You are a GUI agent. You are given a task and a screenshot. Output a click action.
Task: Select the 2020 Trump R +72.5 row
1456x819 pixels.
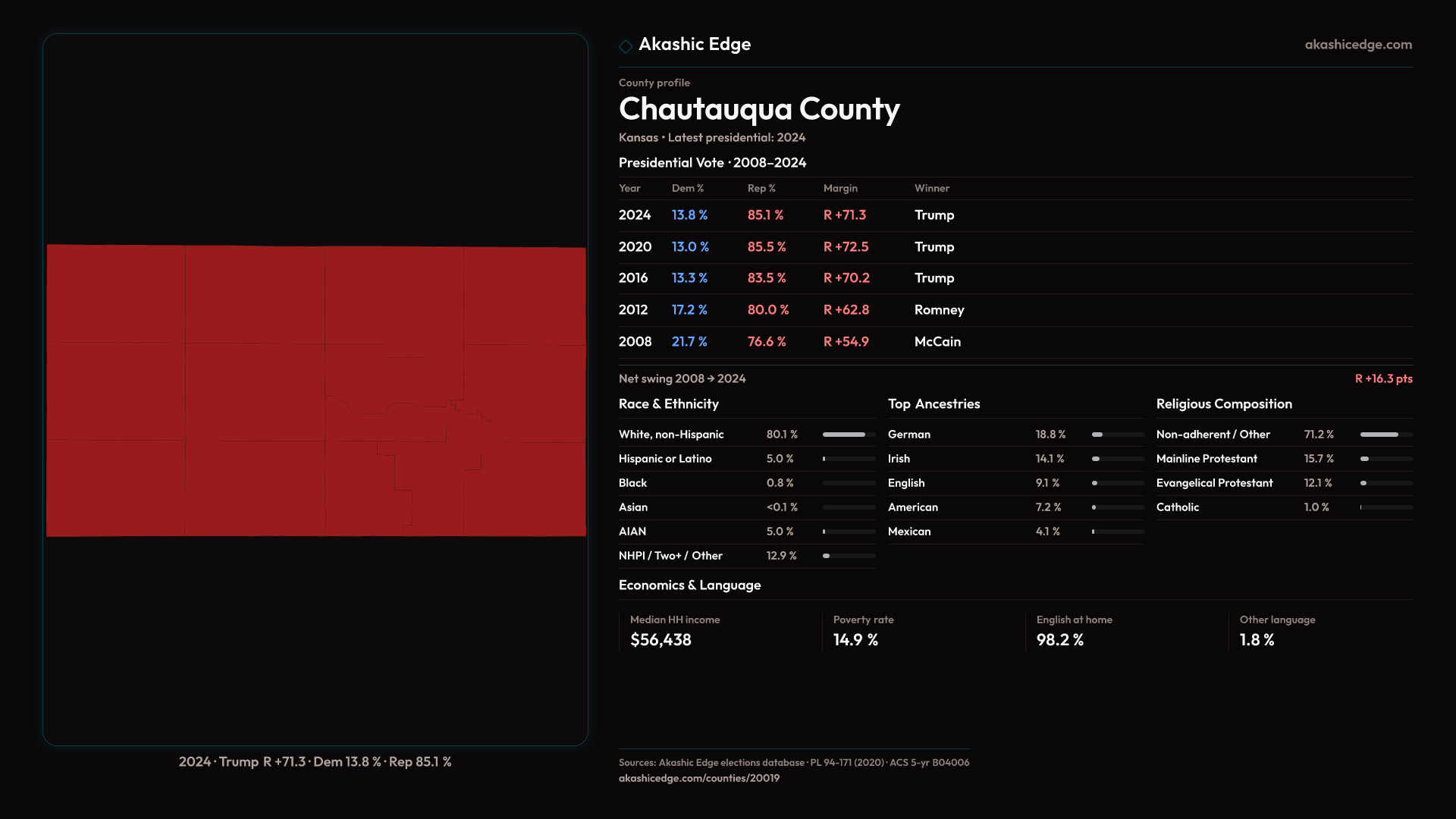pyautogui.click(x=786, y=247)
